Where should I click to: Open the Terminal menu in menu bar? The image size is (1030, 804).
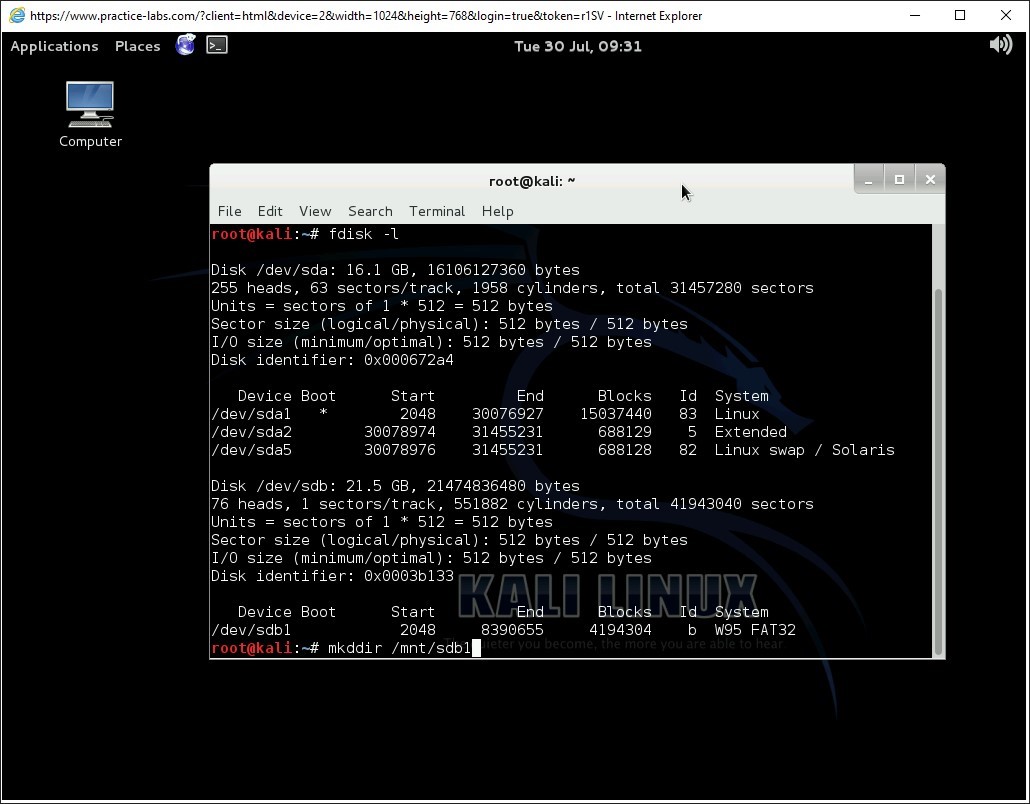click(437, 211)
